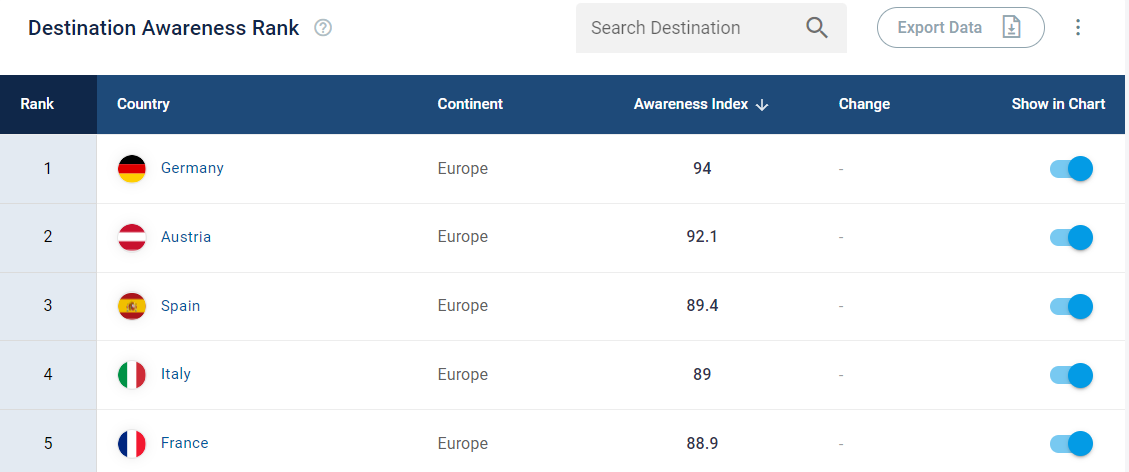Click the Change column header
Viewport: 1129px width, 472px height.
[x=864, y=104]
